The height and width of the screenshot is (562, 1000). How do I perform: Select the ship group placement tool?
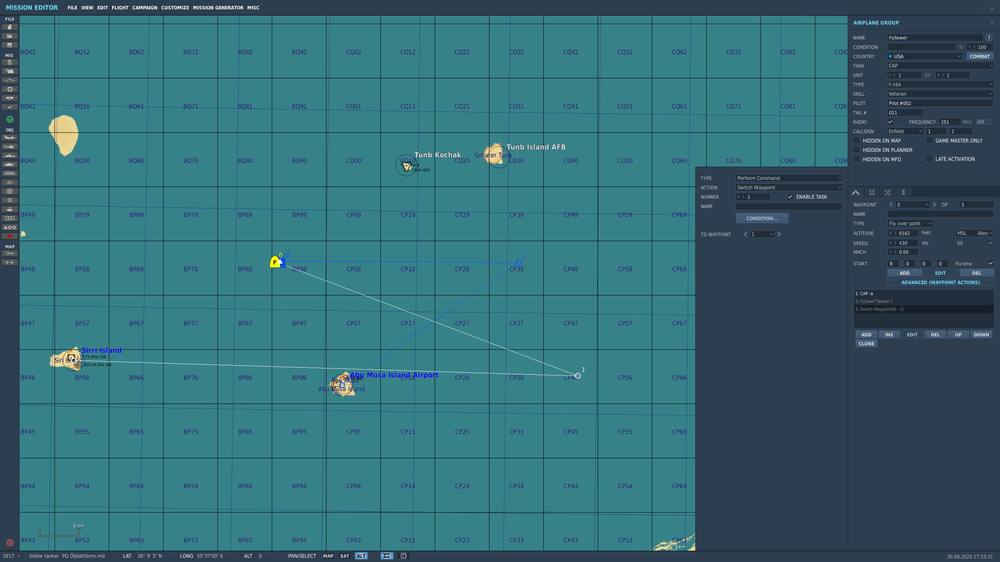coord(10,156)
